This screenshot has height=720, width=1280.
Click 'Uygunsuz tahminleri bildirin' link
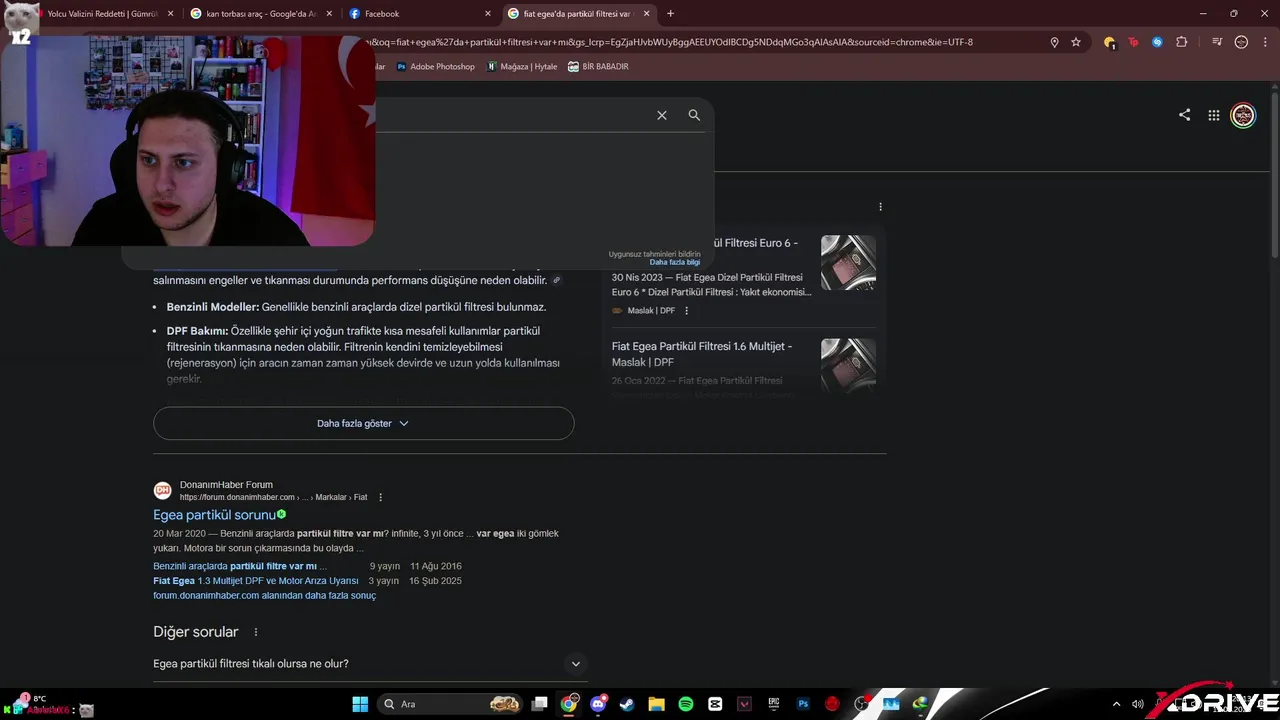tap(655, 254)
